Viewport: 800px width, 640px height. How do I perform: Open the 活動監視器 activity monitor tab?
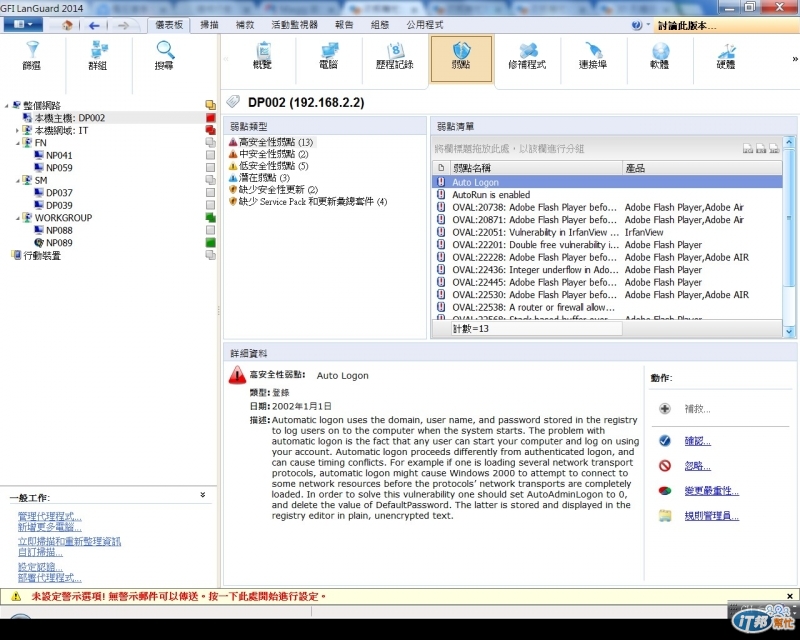294,25
